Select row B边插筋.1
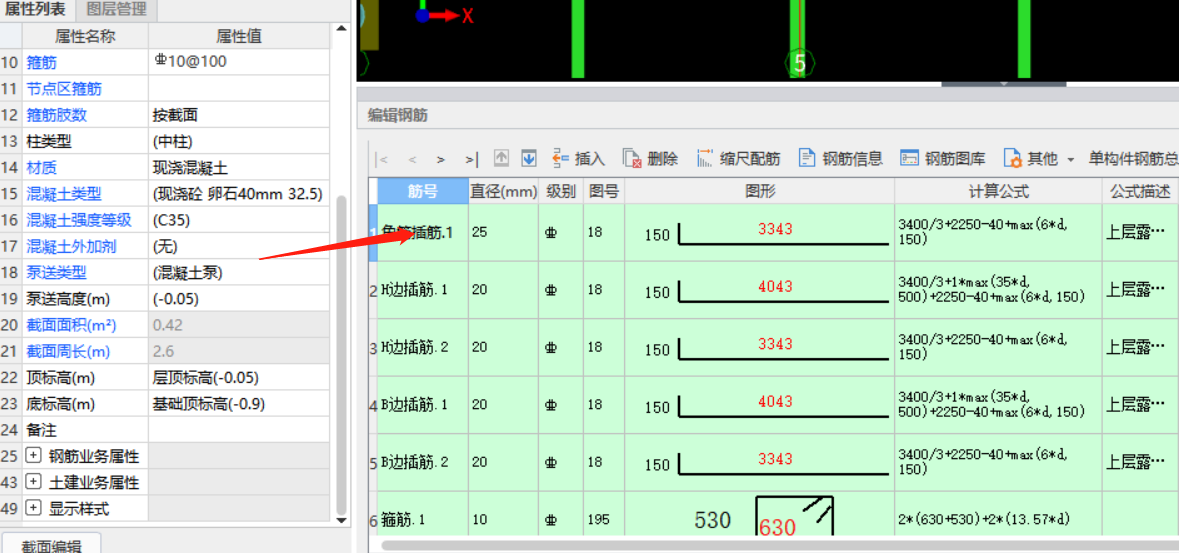The height and width of the screenshot is (553, 1179). click(x=423, y=405)
